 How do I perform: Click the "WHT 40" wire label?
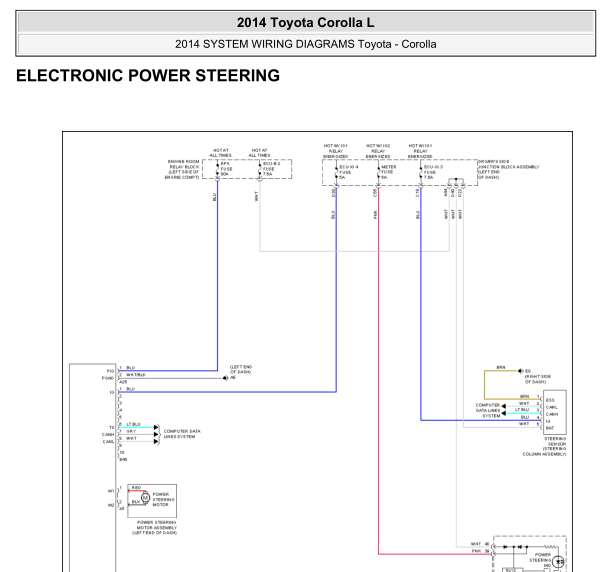coord(480,544)
